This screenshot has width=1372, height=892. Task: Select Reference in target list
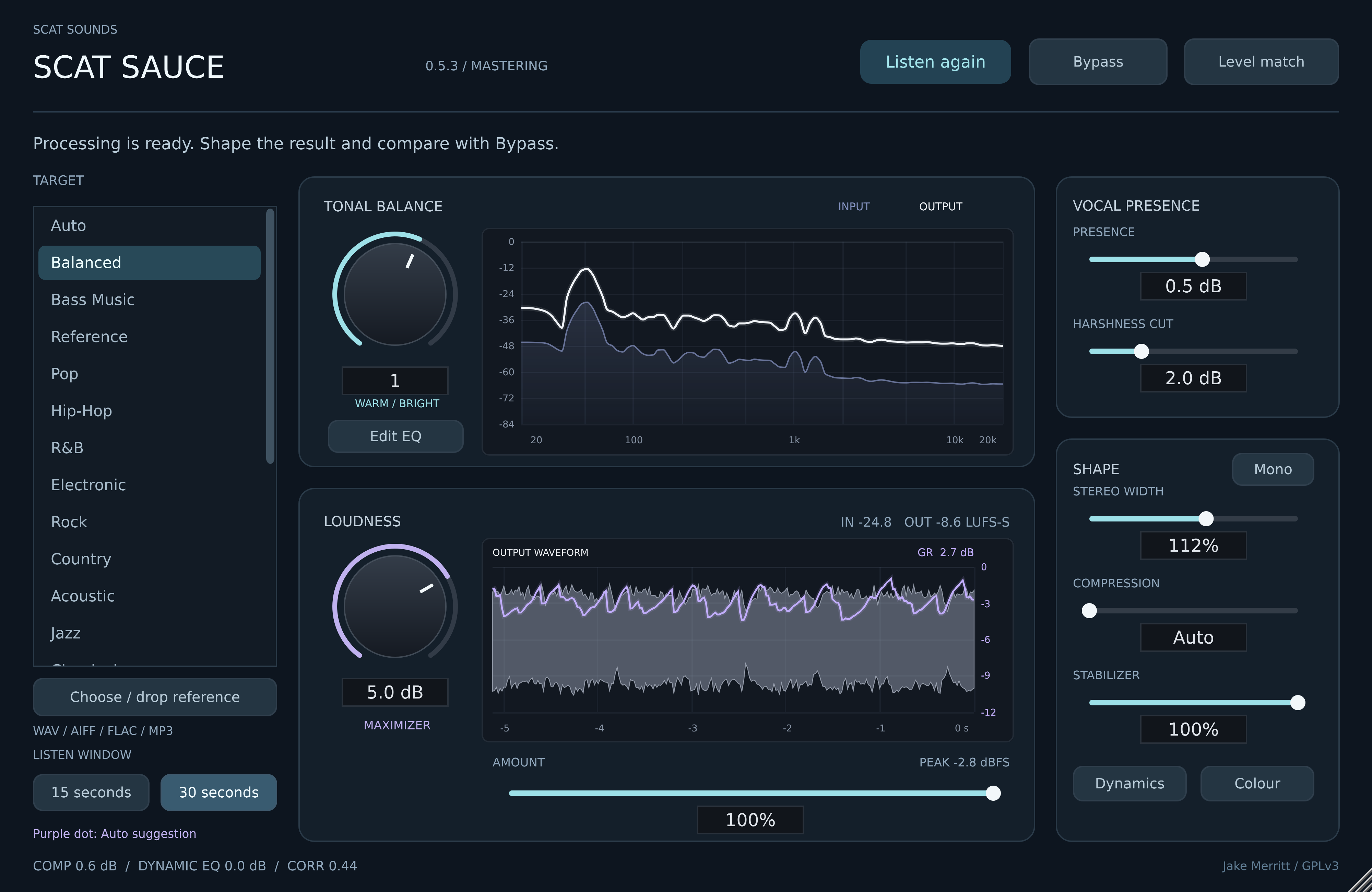(149, 337)
